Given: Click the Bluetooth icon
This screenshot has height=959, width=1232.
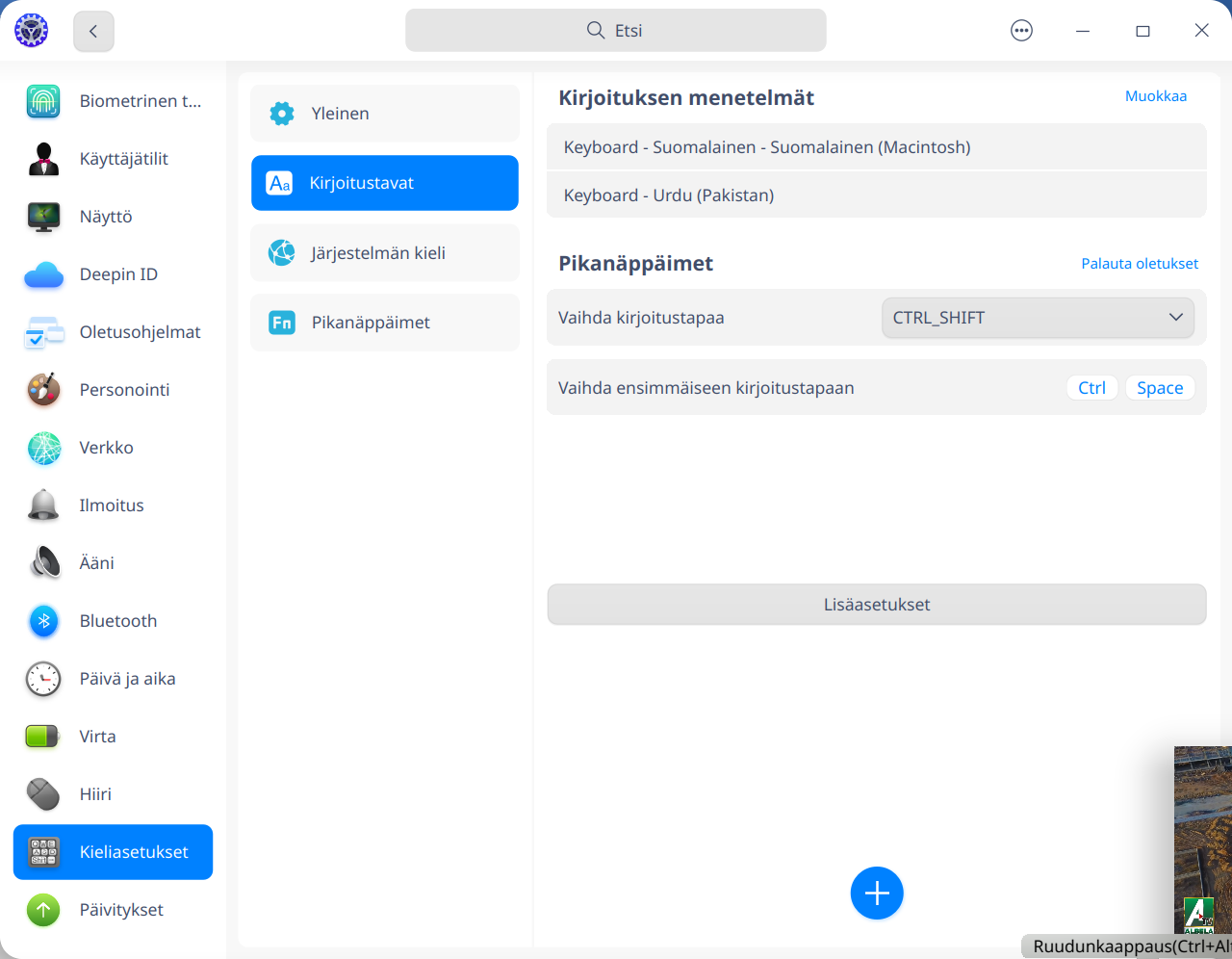Looking at the screenshot, I should 43,621.
